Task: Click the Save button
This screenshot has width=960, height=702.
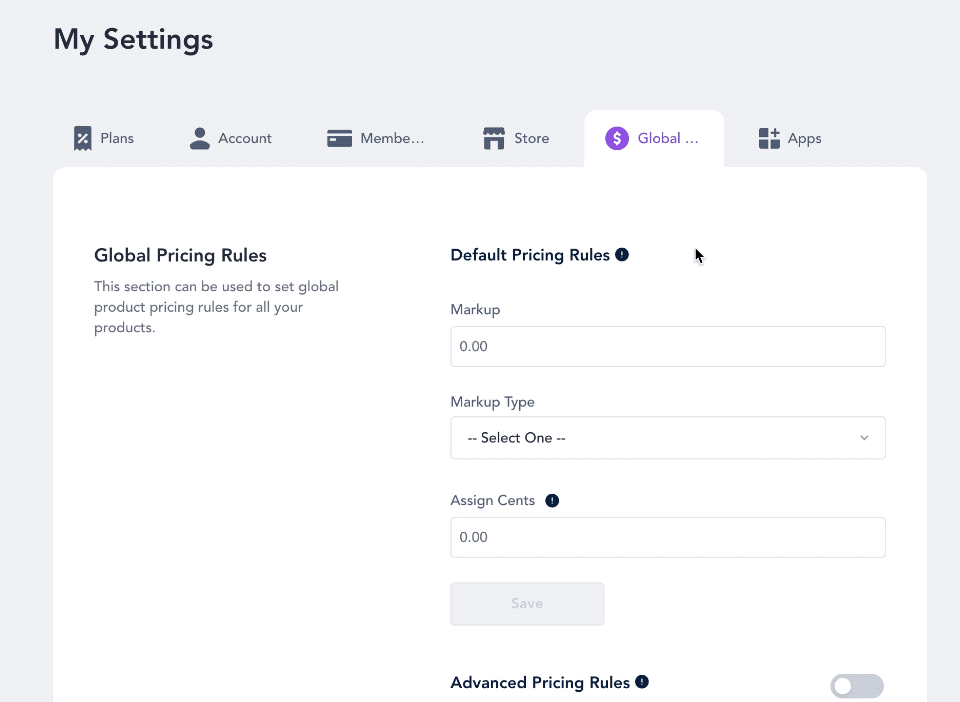Action: 527,603
